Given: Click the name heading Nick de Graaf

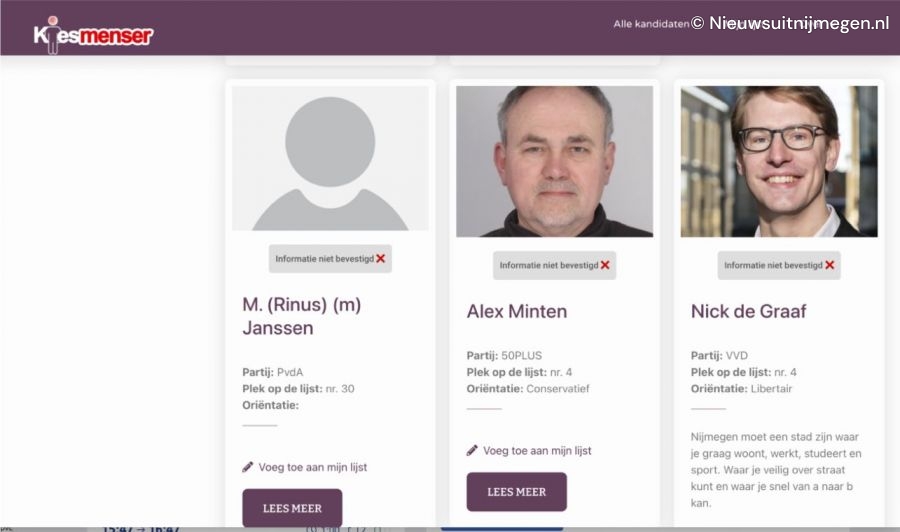Looking at the screenshot, I should click(x=748, y=311).
